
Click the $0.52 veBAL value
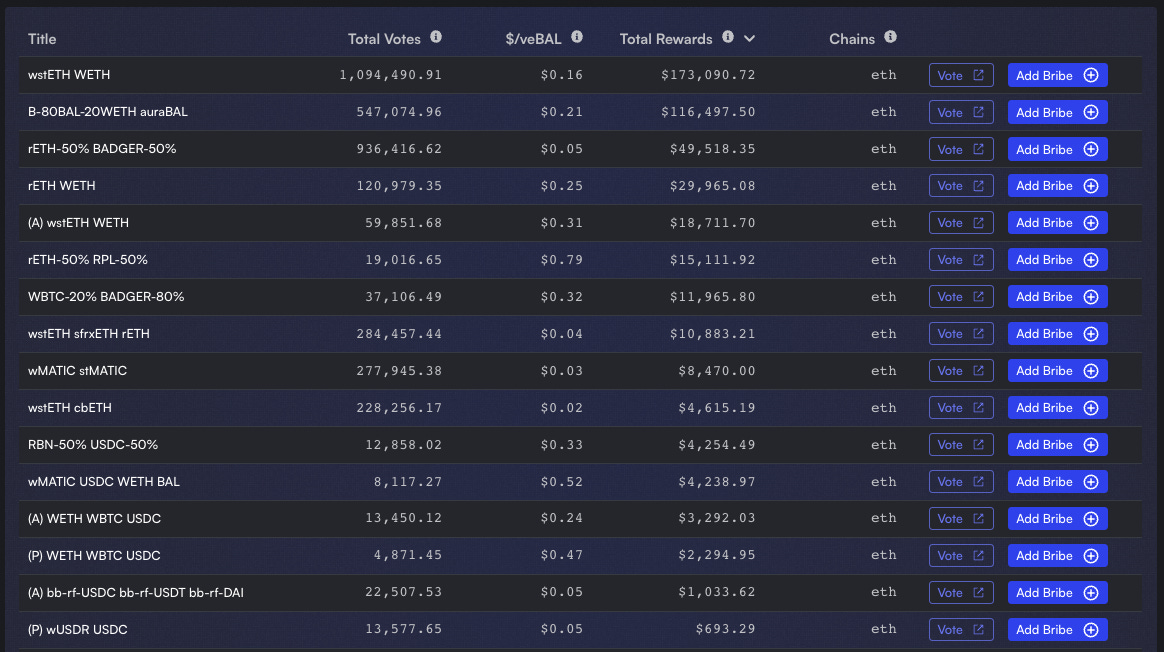coord(561,482)
